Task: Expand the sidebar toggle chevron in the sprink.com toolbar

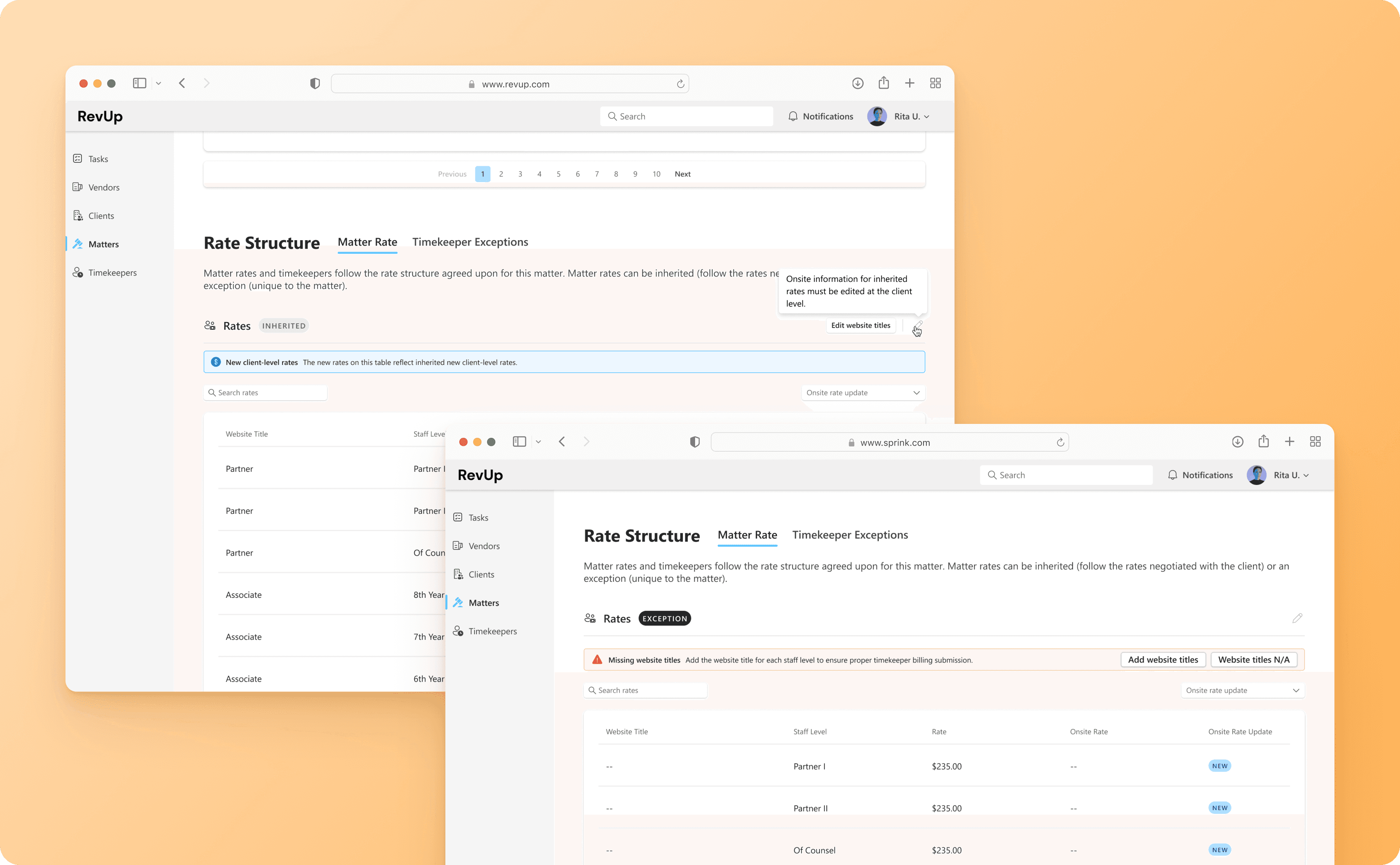Action: point(538,442)
